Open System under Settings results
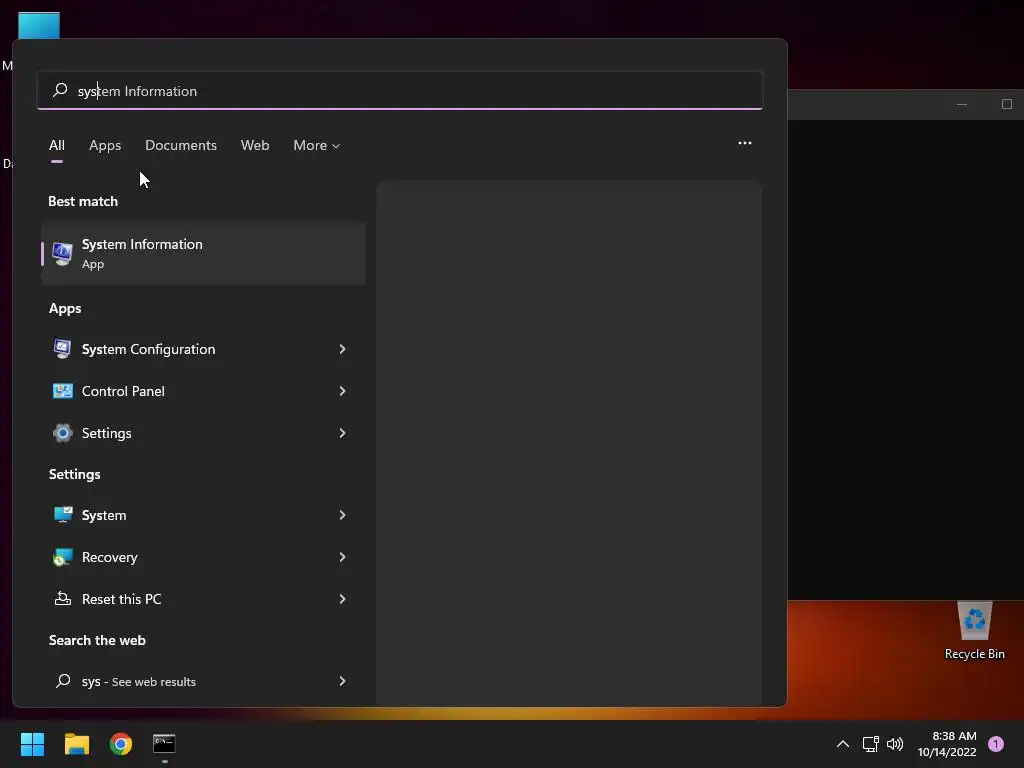The width and height of the screenshot is (1024, 768). (203, 515)
